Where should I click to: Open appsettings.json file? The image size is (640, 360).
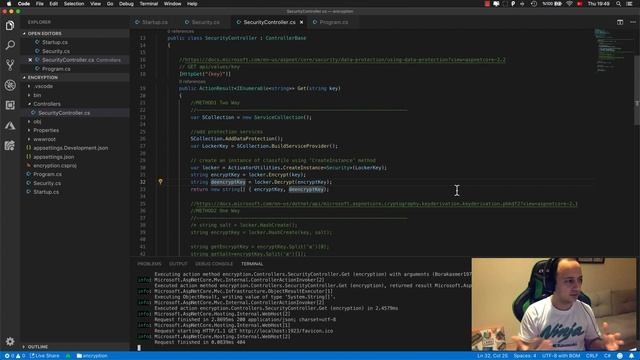pos(53,157)
